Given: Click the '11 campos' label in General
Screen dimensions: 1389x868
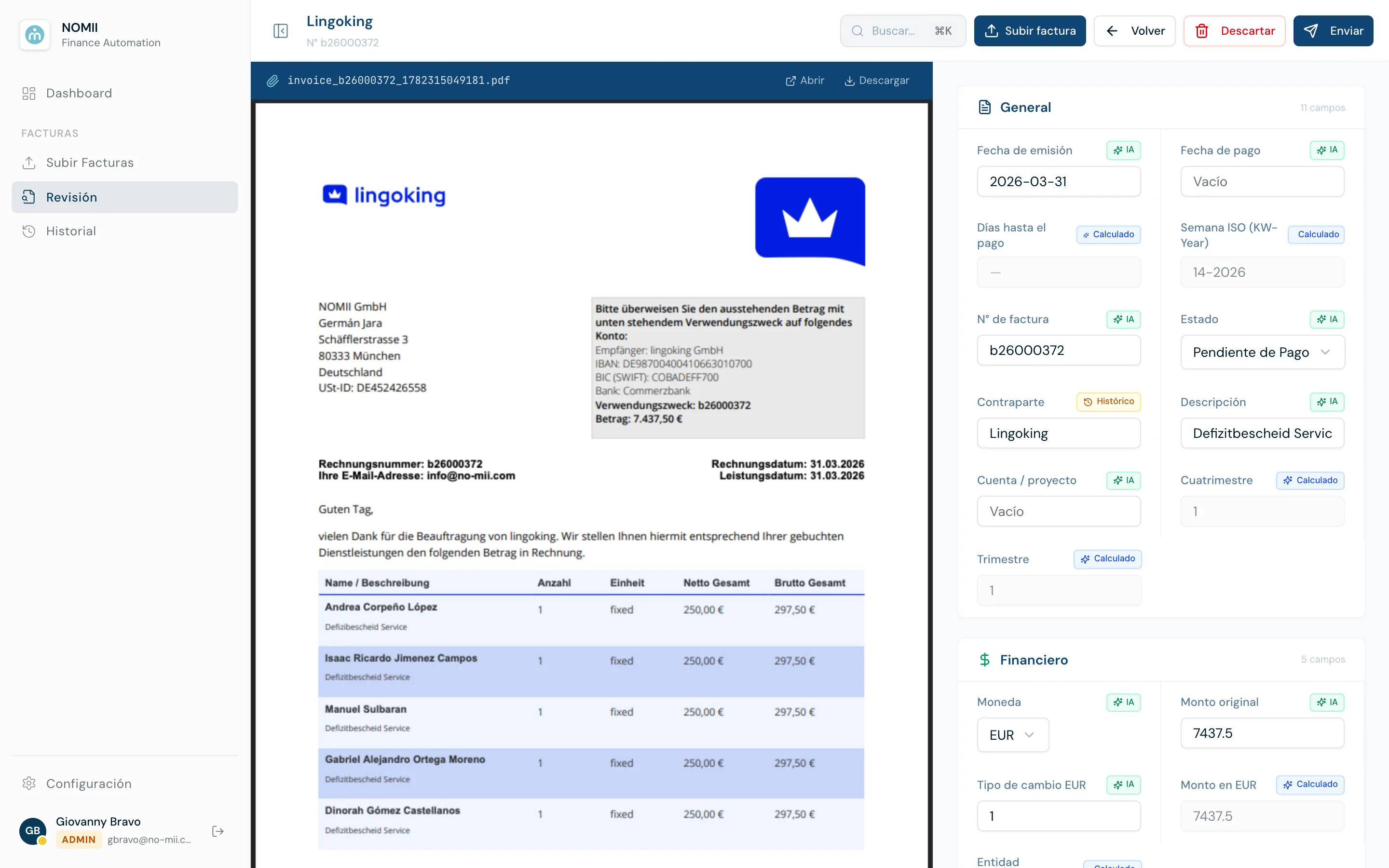Looking at the screenshot, I should 1322,108.
